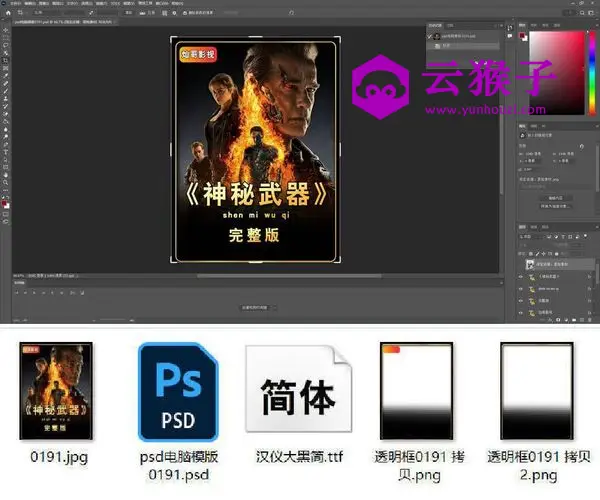Toggle lock all padlock icon in Layers
The height and width of the screenshot is (500, 600).
pos(557,254)
